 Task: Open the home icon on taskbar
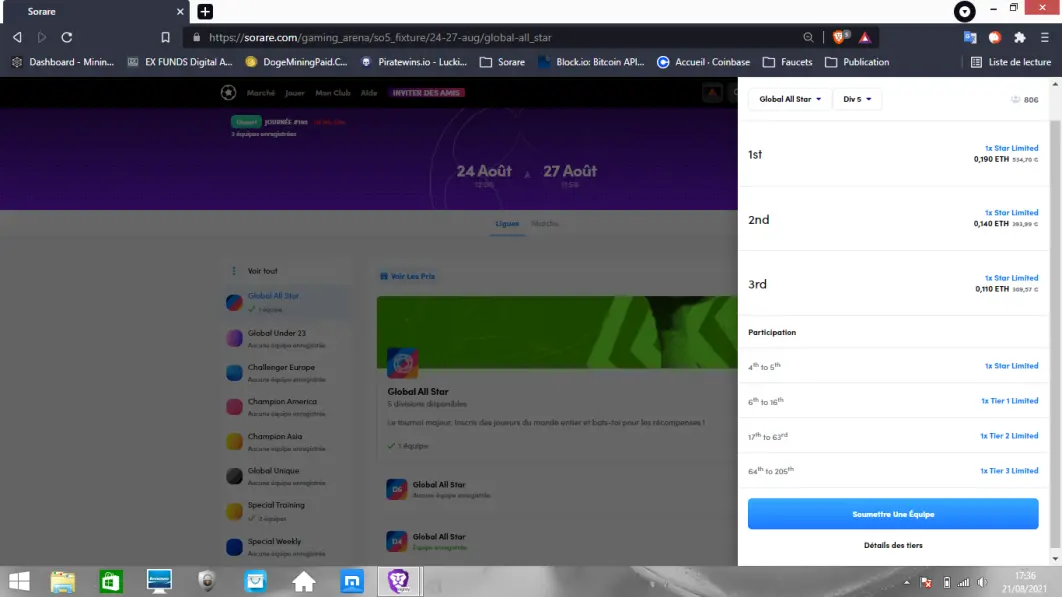tap(303, 581)
